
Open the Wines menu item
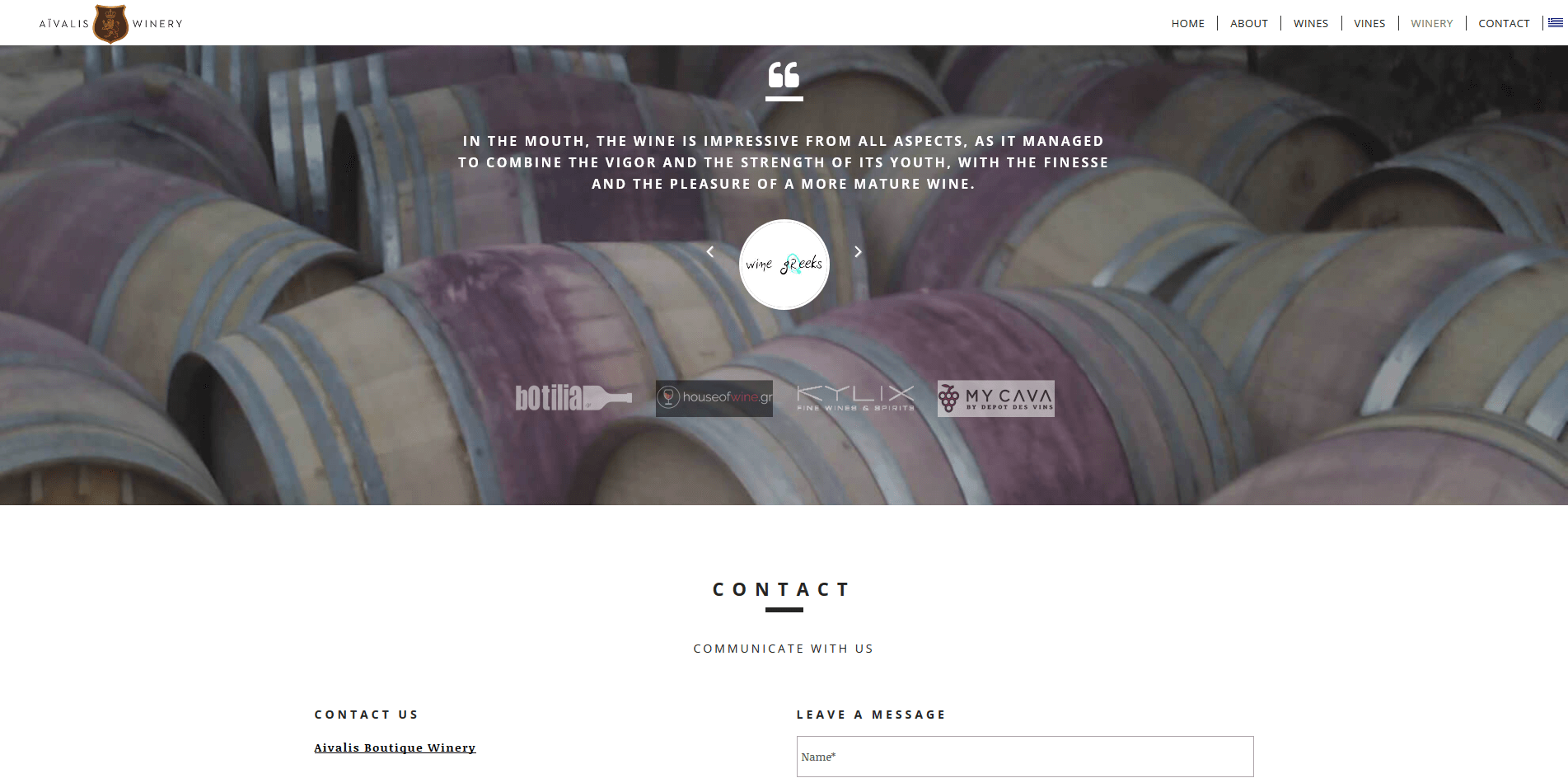(x=1310, y=23)
